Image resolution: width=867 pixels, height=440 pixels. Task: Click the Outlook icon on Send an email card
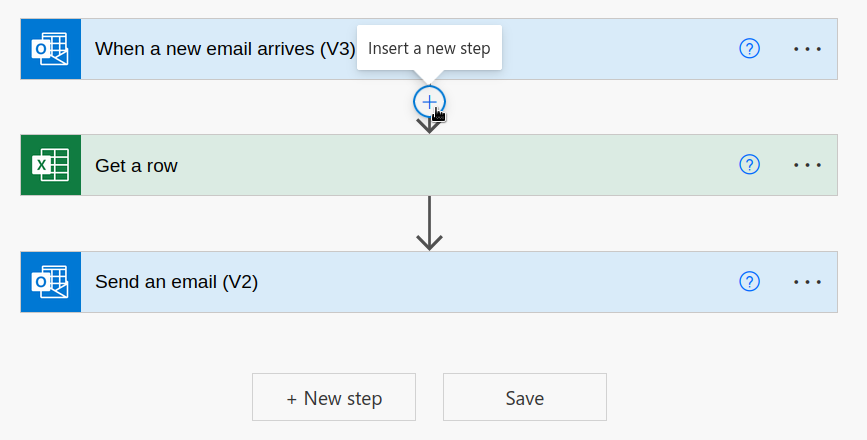51,282
